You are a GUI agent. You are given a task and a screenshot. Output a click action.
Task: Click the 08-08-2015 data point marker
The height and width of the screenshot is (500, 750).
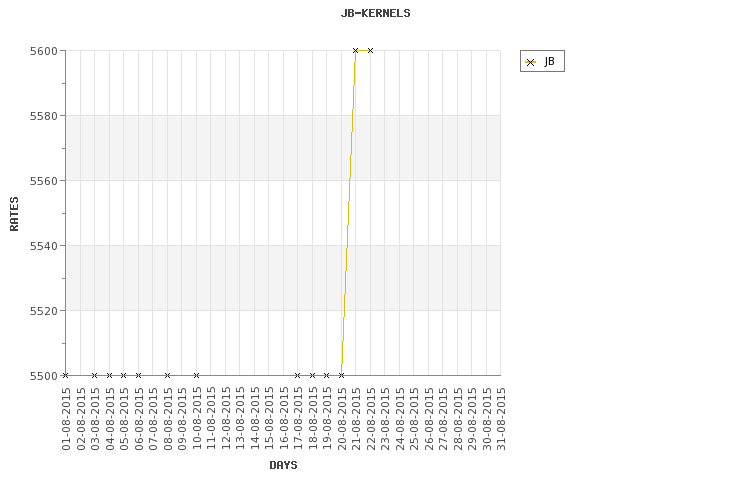[x=167, y=376]
